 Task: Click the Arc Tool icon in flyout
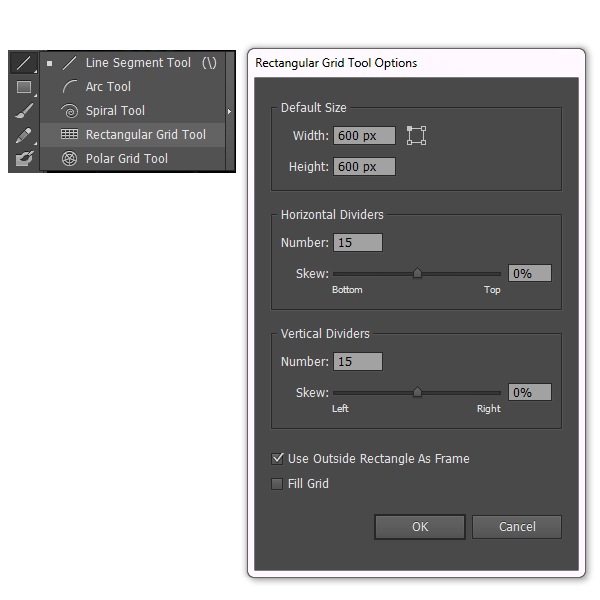pyautogui.click(x=70, y=87)
